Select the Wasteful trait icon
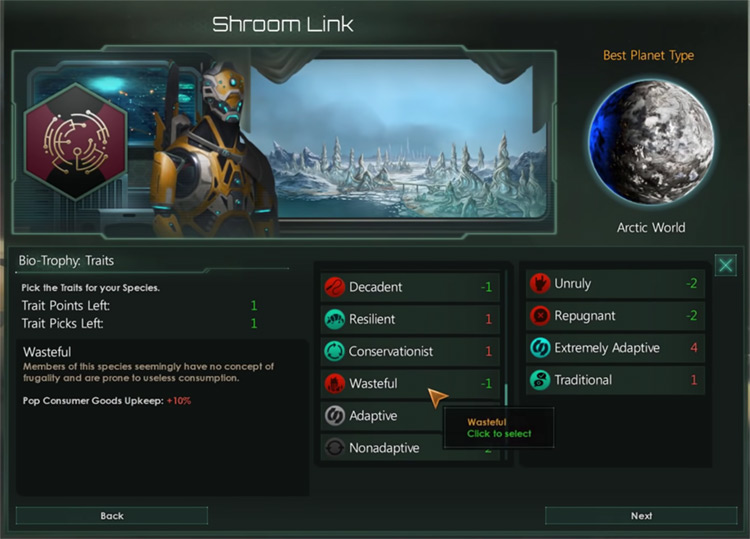750x539 pixels. click(x=334, y=383)
